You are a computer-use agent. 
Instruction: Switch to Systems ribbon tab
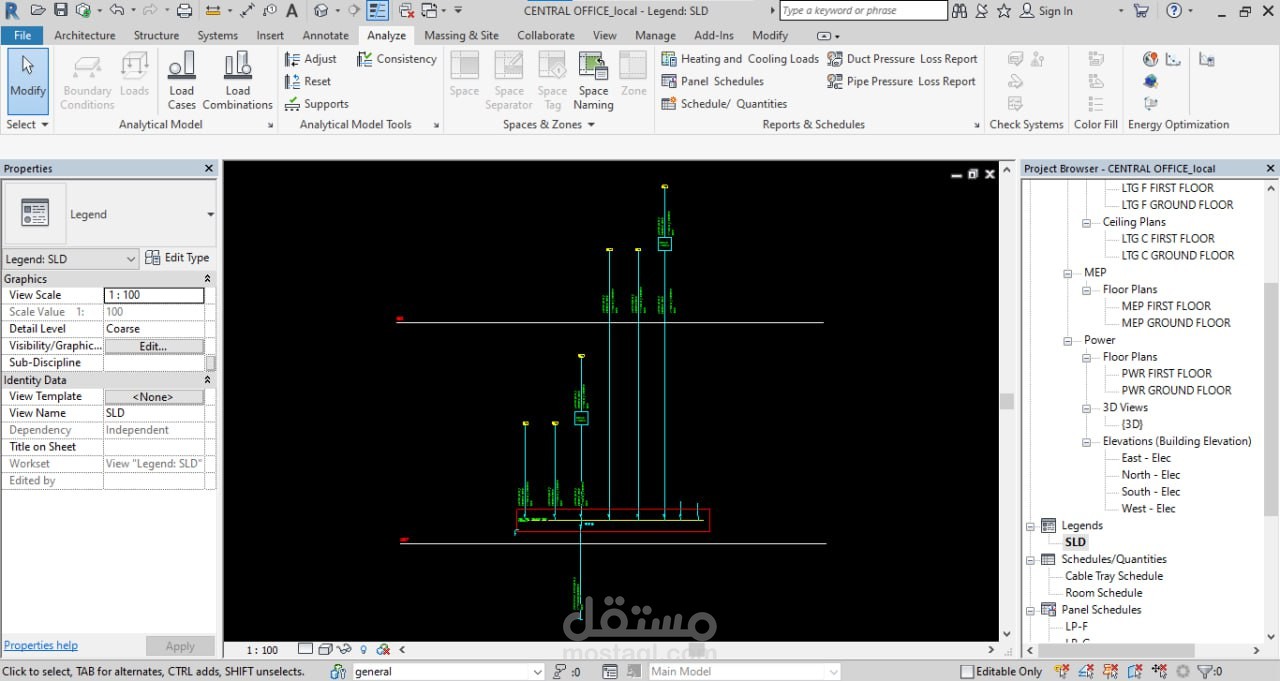click(217, 35)
